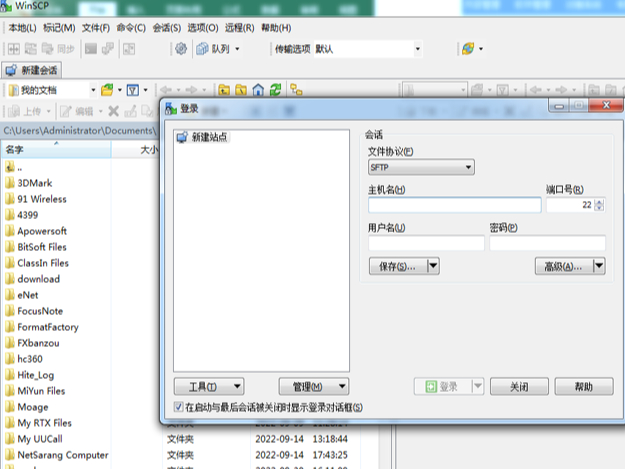Viewport: 625px width, 469px height.
Task: Expand the queue (队列) dropdown arrow
Action: click(x=237, y=49)
